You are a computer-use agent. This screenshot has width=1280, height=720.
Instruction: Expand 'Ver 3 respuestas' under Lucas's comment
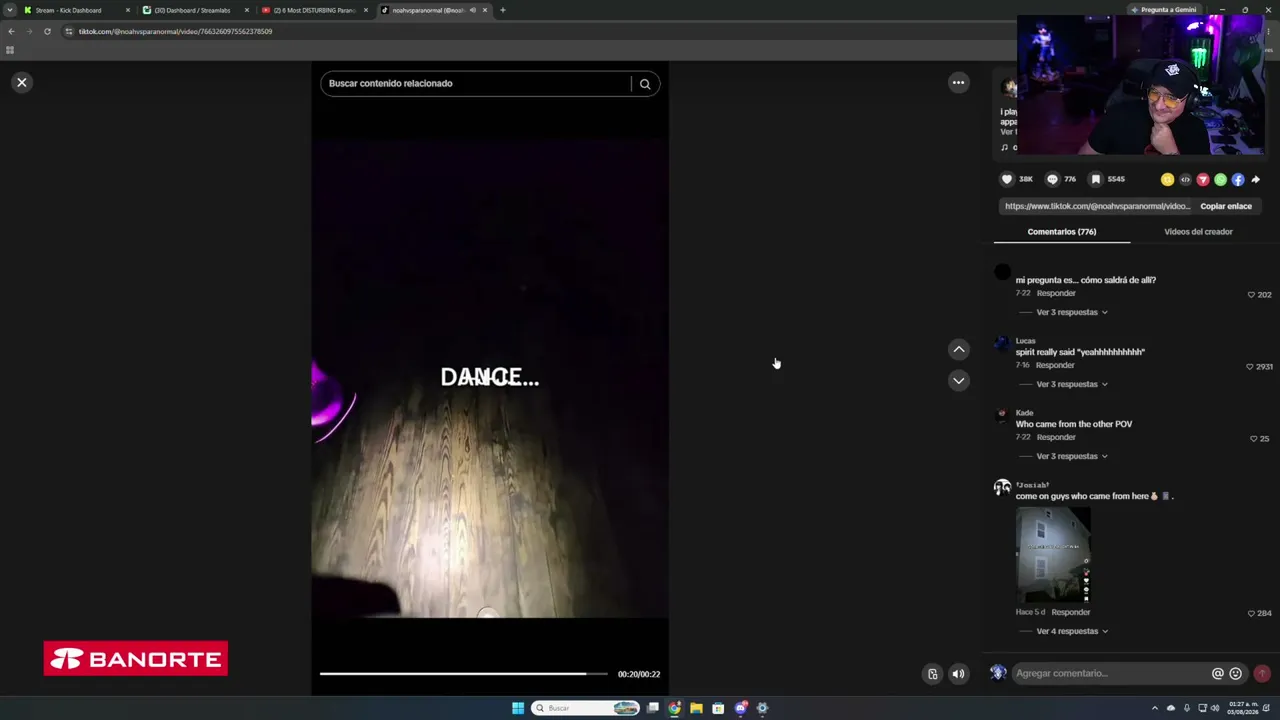point(1072,384)
